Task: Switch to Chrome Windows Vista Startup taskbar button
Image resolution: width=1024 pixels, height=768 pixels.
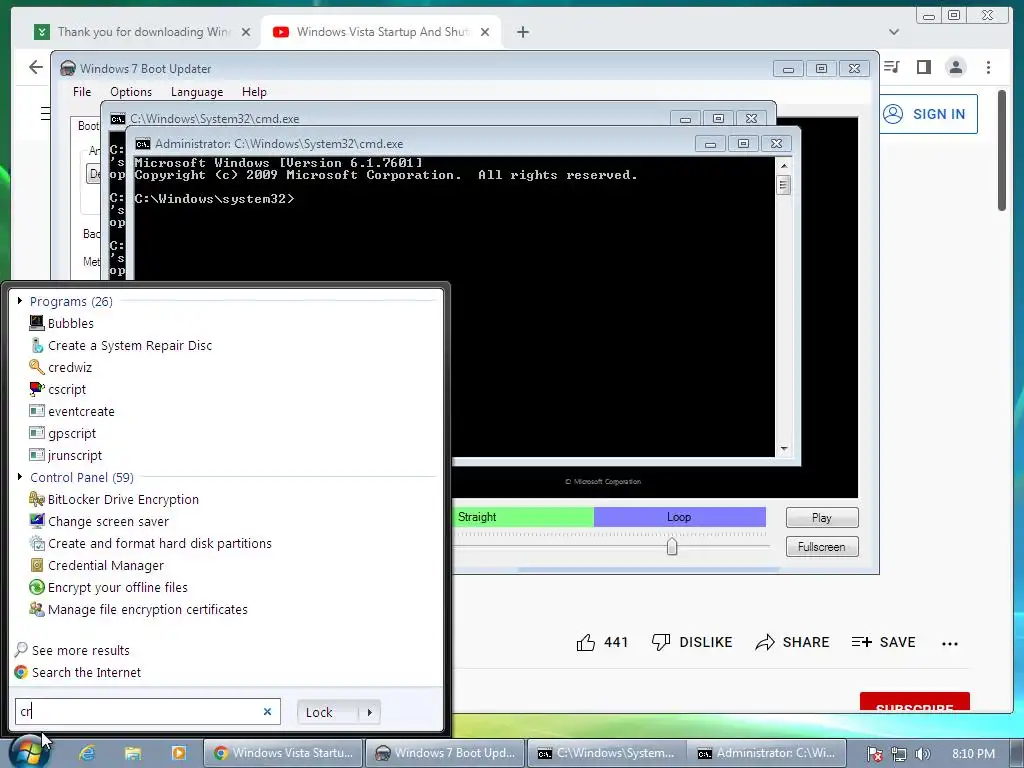Action: [283, 753]
